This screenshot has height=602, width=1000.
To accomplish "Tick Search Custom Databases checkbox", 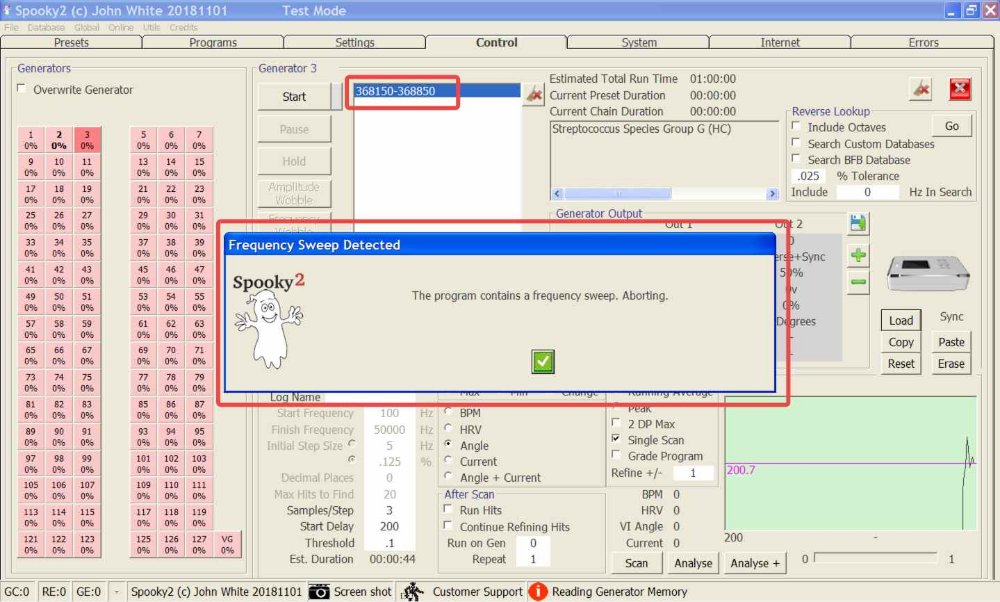I will 796,142.
